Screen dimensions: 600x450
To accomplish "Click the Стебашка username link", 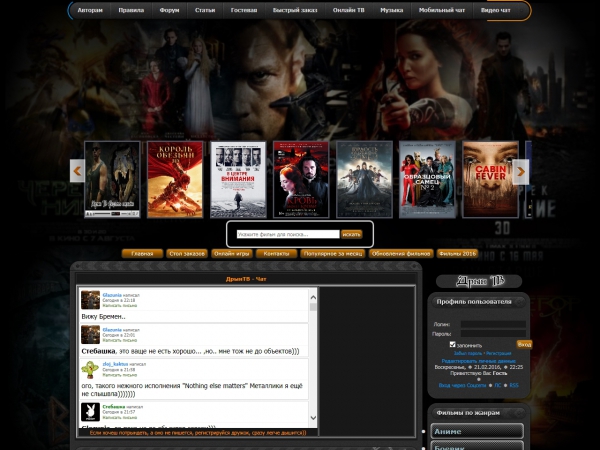I will click(114, 406).
